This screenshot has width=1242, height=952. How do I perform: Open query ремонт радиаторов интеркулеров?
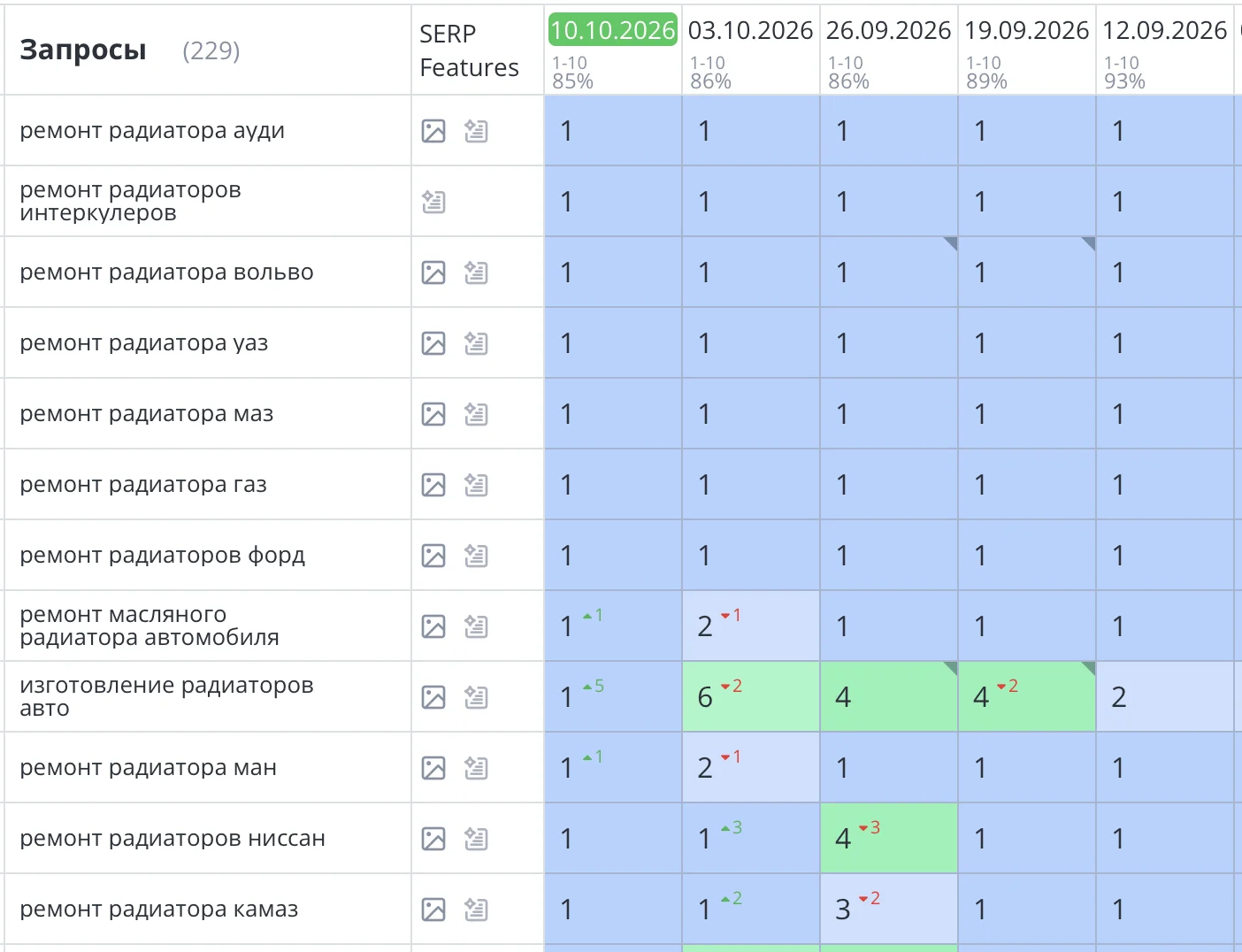pyautogui.click(x=130, y=202)
